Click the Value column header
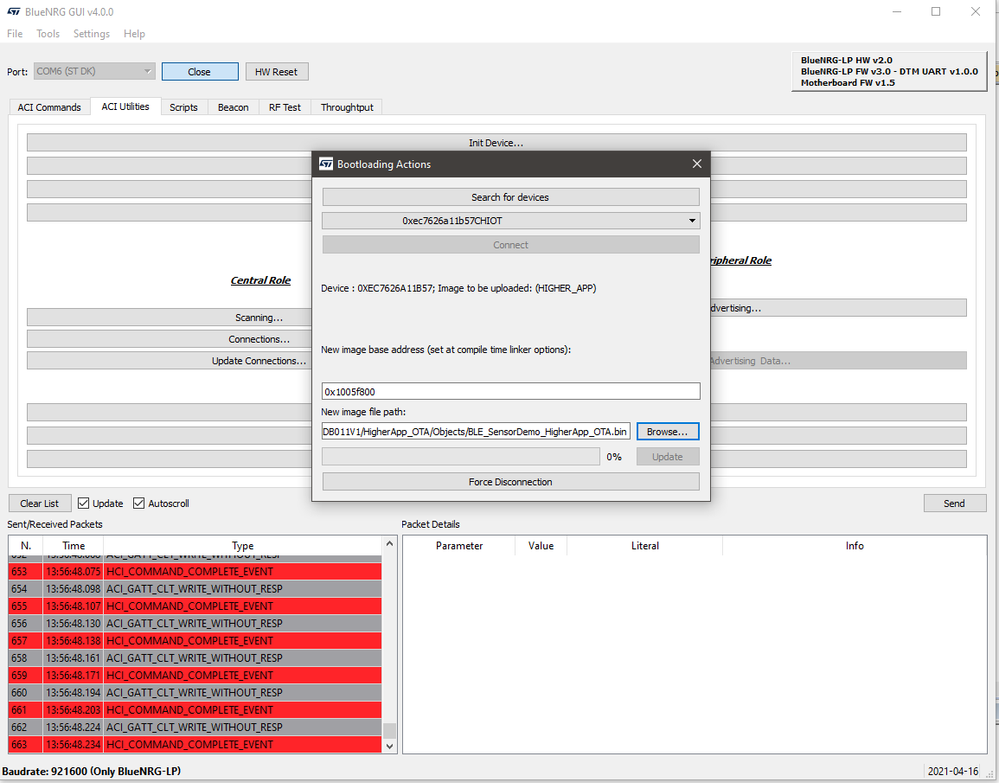 point(541,545)
